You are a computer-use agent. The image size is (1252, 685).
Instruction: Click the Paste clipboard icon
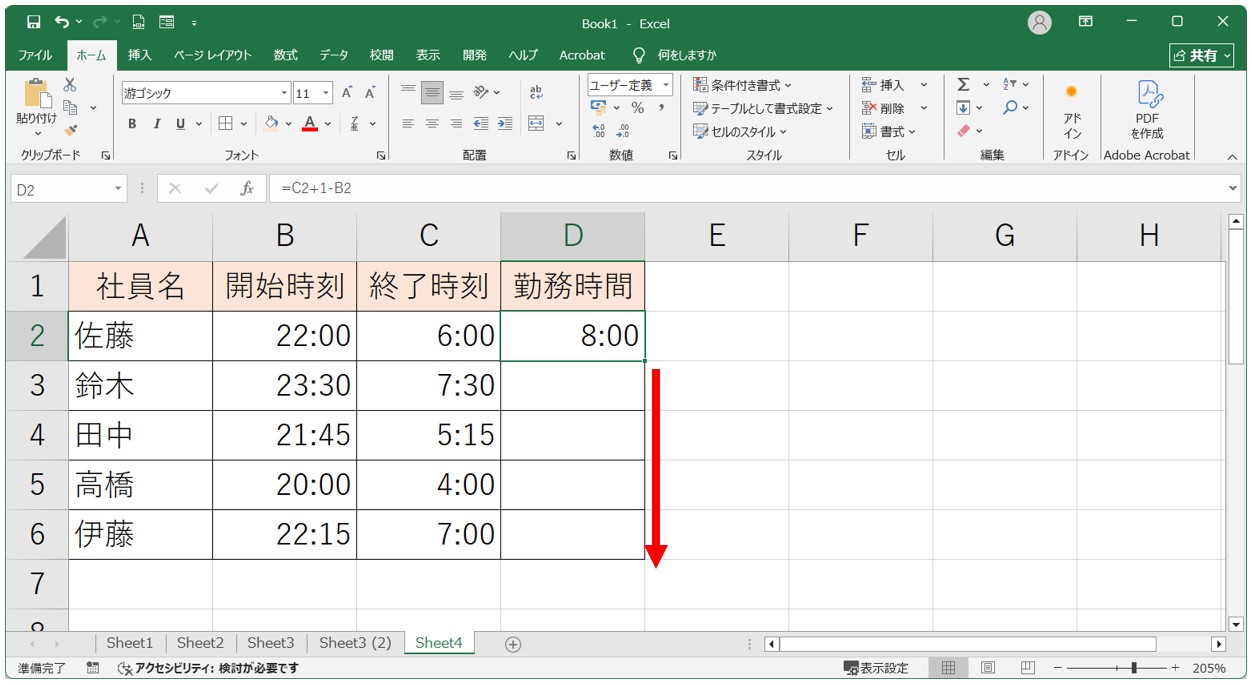[37, 94]
